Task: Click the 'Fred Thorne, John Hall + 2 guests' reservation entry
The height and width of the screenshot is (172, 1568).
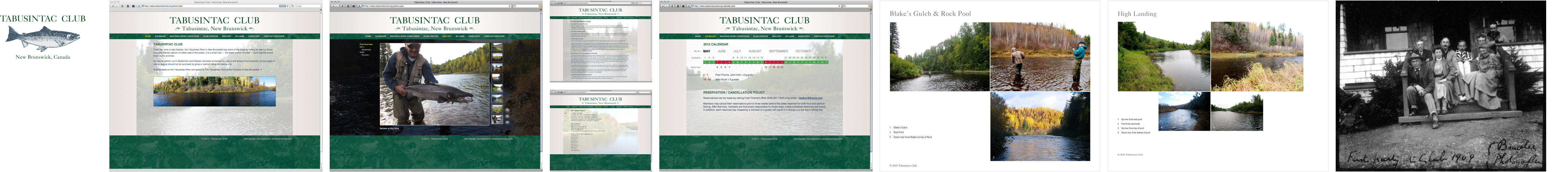Action: coord(734,75)
